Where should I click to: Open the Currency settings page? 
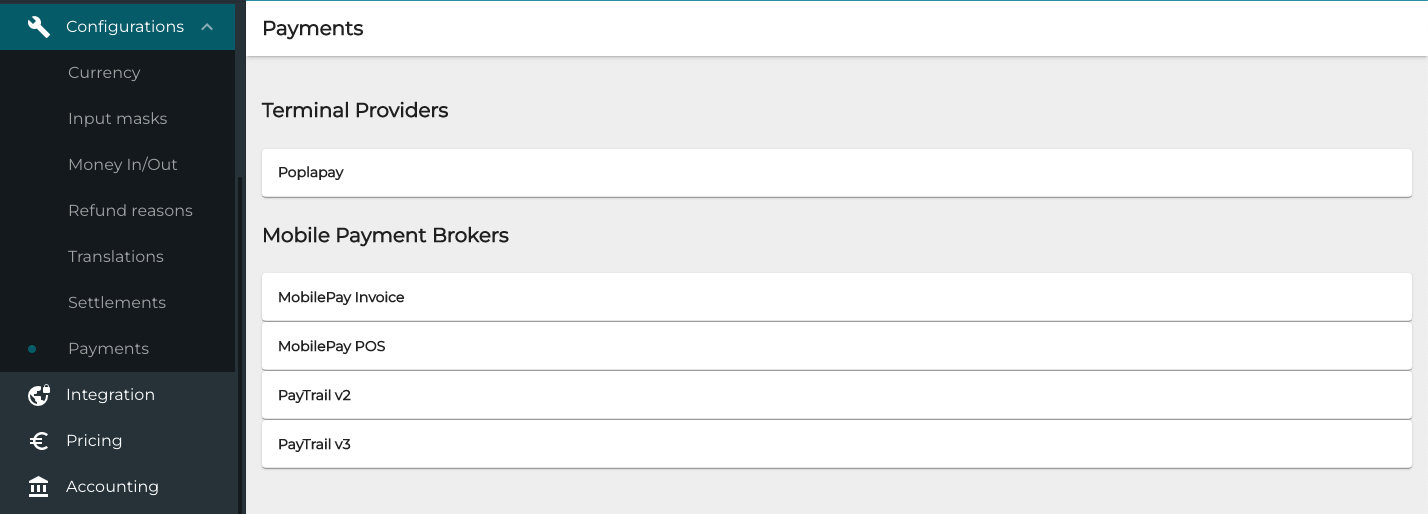coord(104,73)
